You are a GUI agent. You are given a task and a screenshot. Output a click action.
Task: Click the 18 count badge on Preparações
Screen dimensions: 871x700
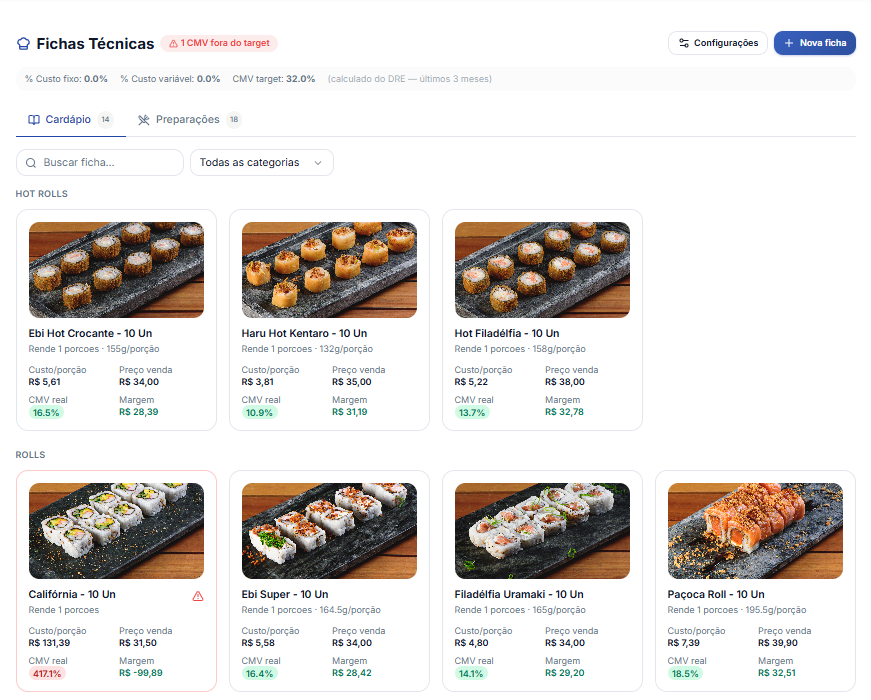(x=234, y=119)
